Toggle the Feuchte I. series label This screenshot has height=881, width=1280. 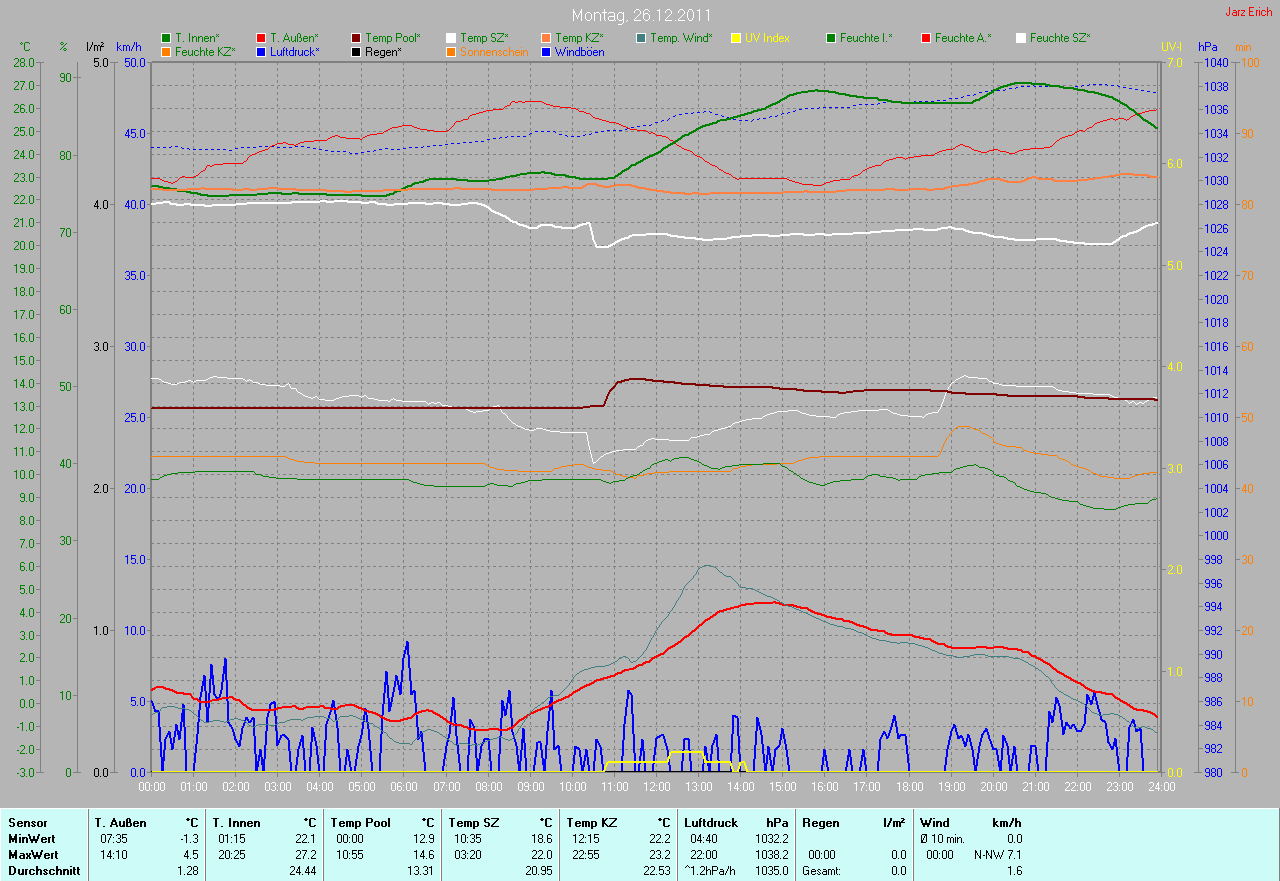click(866, 38)
